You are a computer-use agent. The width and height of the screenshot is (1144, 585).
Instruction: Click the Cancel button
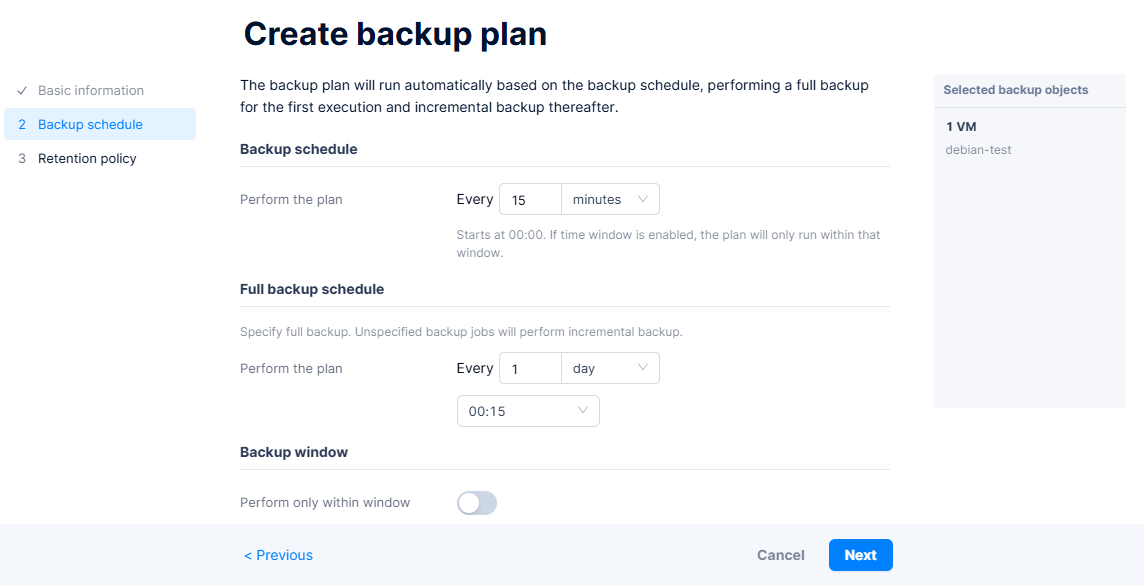tap(781, 555)
